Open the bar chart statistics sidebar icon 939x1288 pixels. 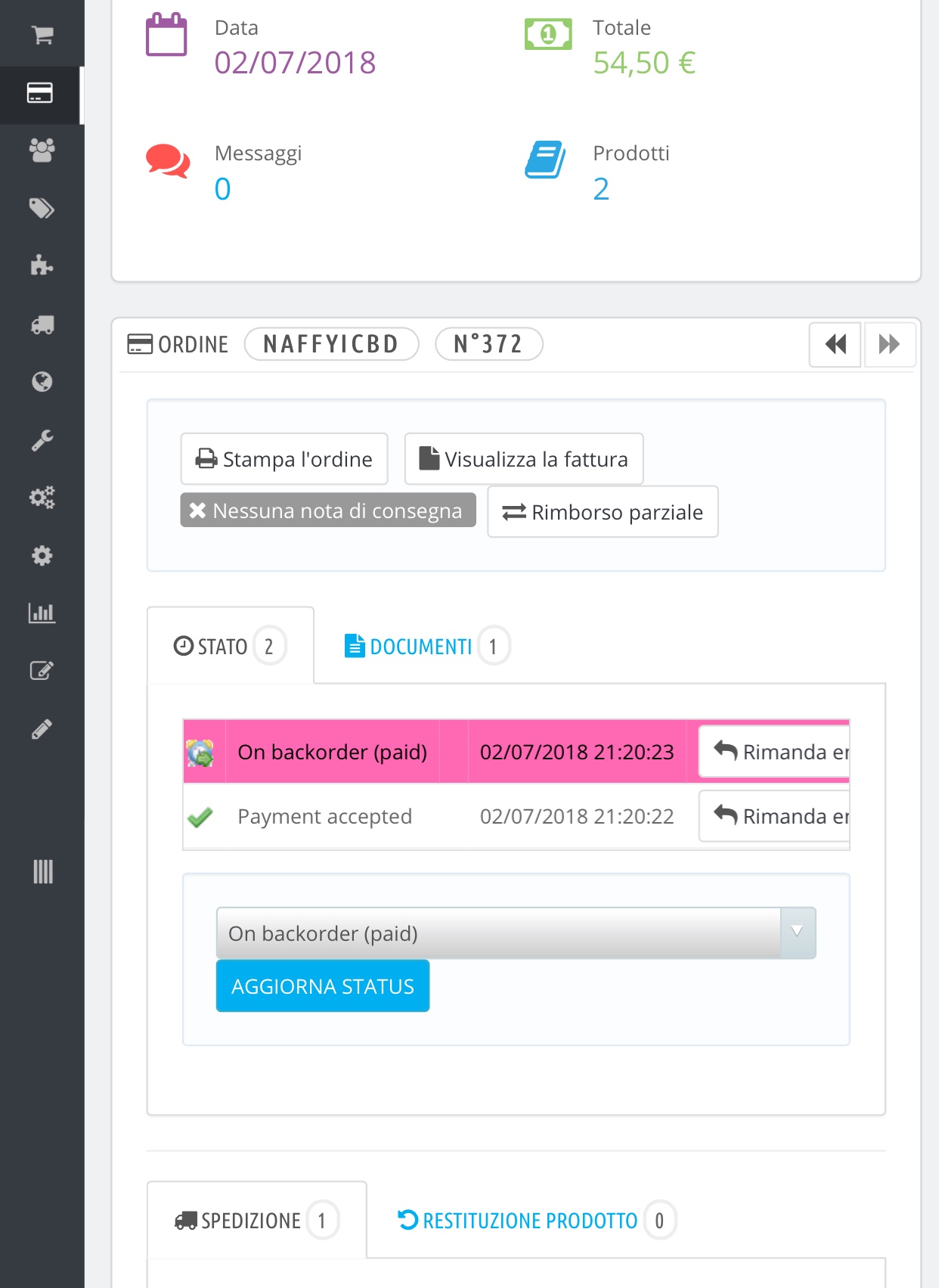(42, 613)
